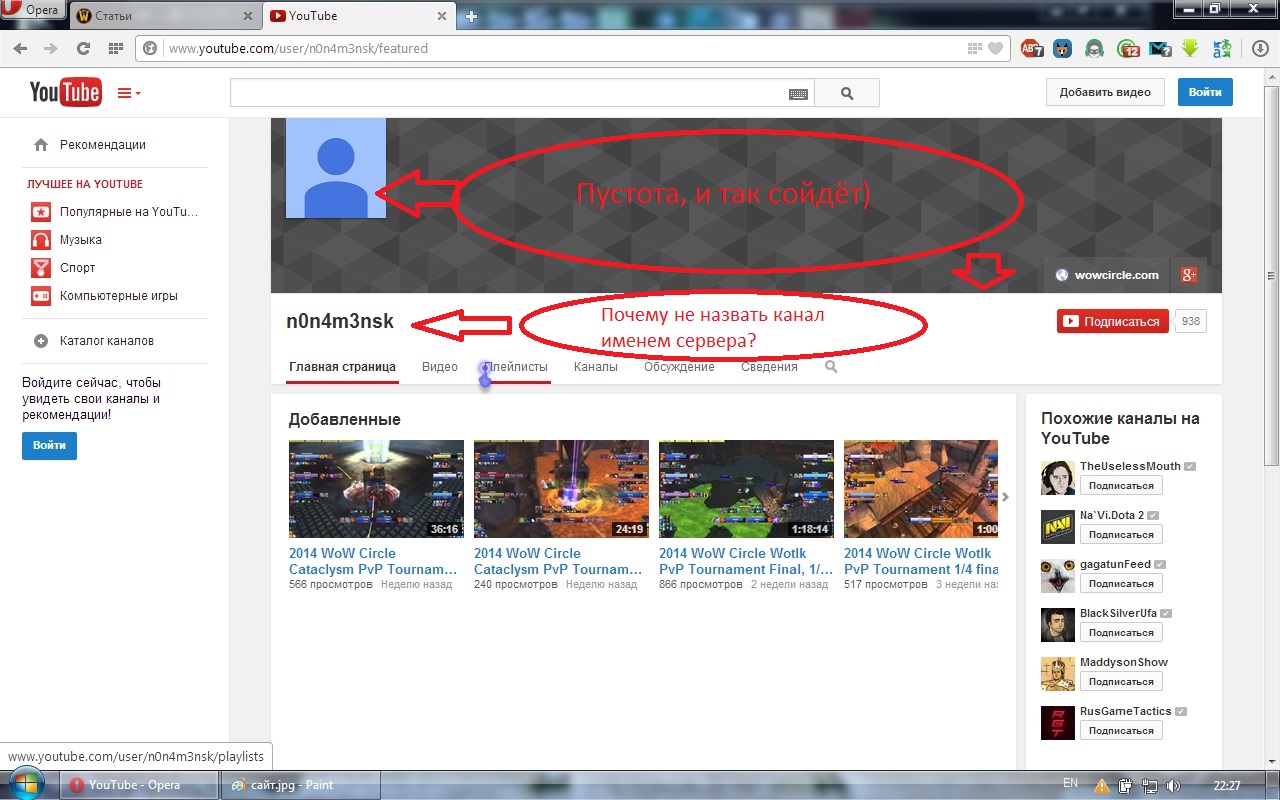The image size is (1280, 800).
Task: Click the browser Forward arrow
Action: point(51,48)
